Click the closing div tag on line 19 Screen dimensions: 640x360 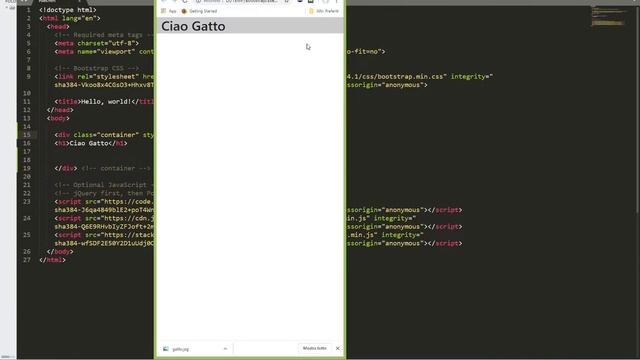[x=66, y=168]
